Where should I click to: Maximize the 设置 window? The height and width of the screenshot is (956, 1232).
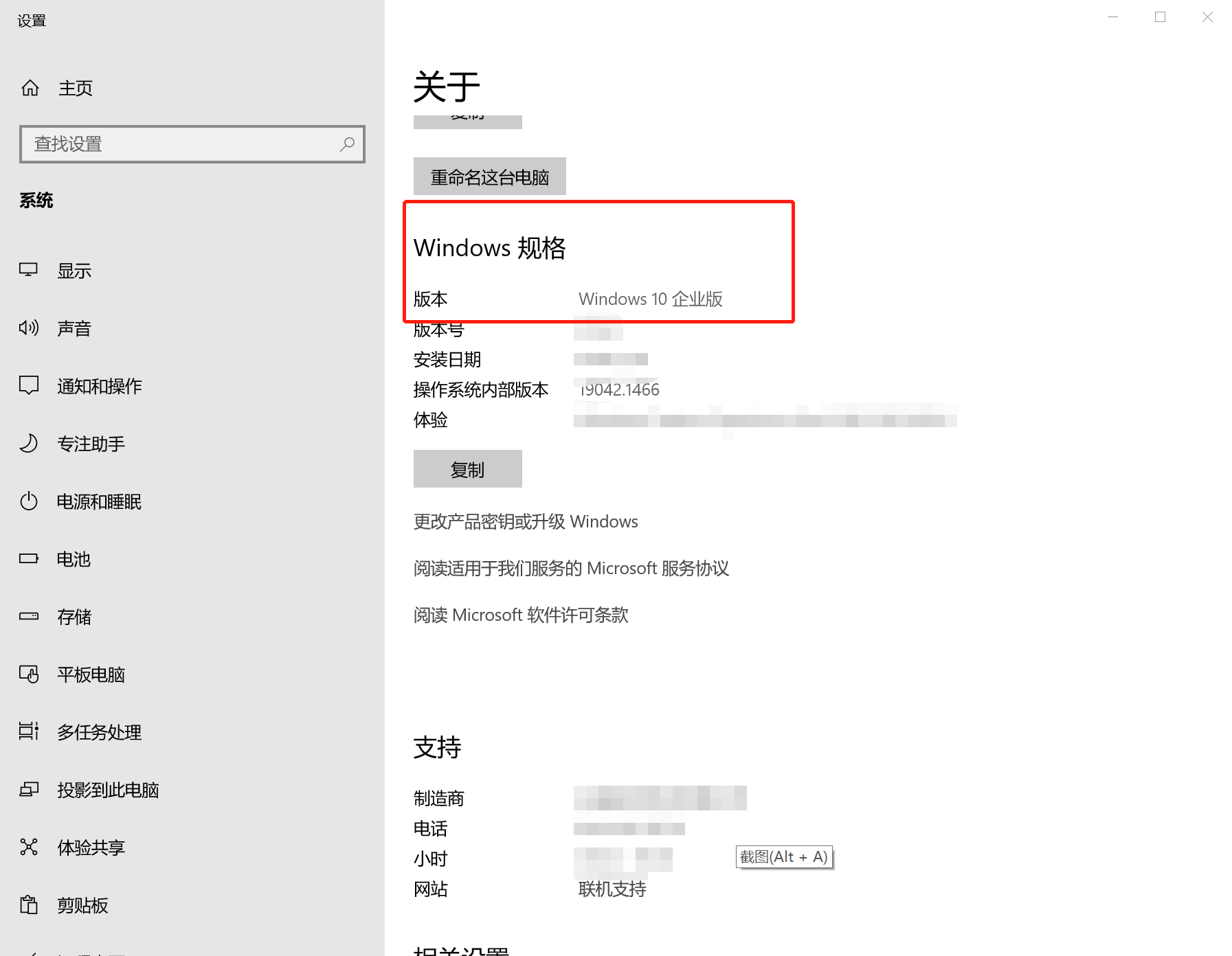(x=1161, y=17)
